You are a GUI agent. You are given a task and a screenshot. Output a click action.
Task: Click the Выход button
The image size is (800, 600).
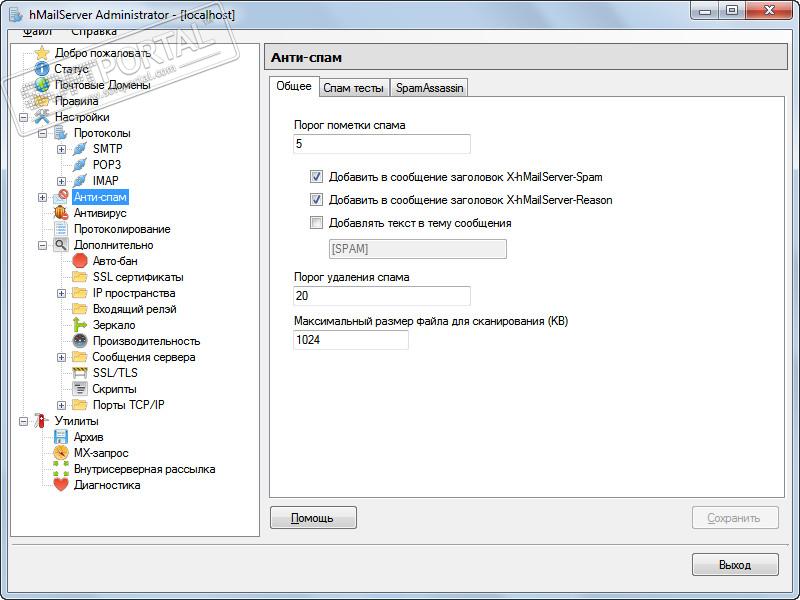point(735,564)
